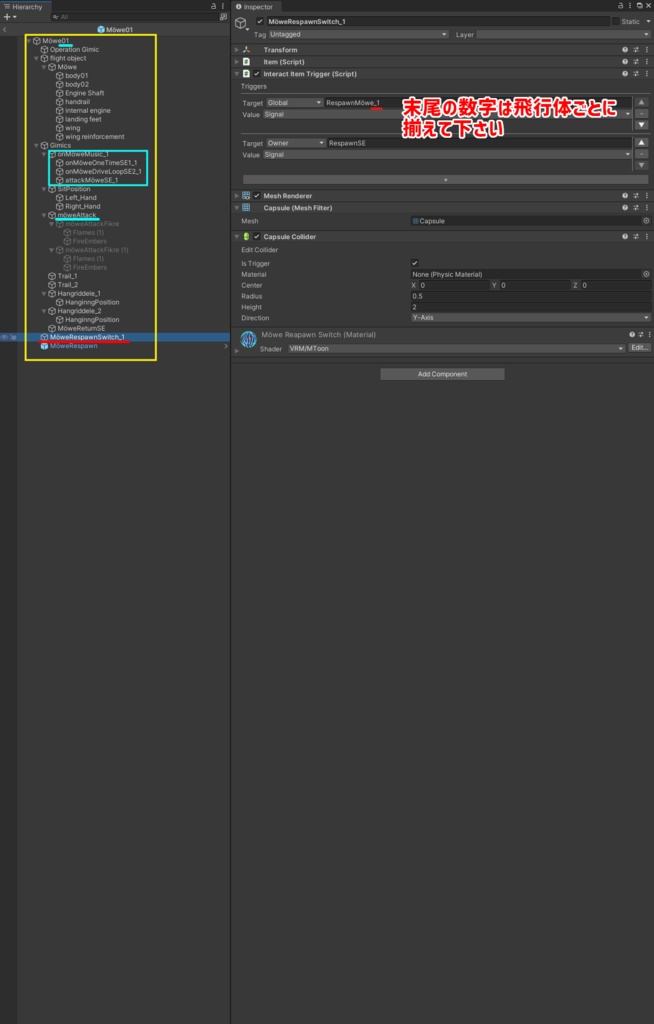Viewport: 654px width, 1024px height.
Task: Disable the Mesh Renderer checkbox
Action: pos(257,196)
